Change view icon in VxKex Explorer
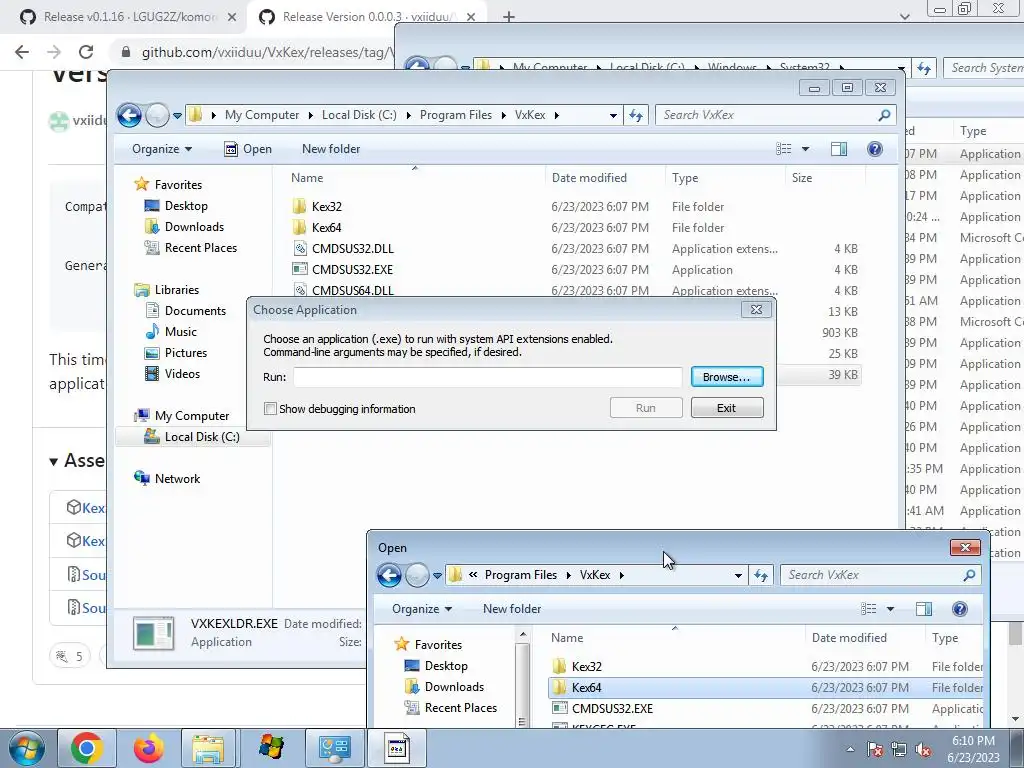1024x768 pixels. (784, 149)
